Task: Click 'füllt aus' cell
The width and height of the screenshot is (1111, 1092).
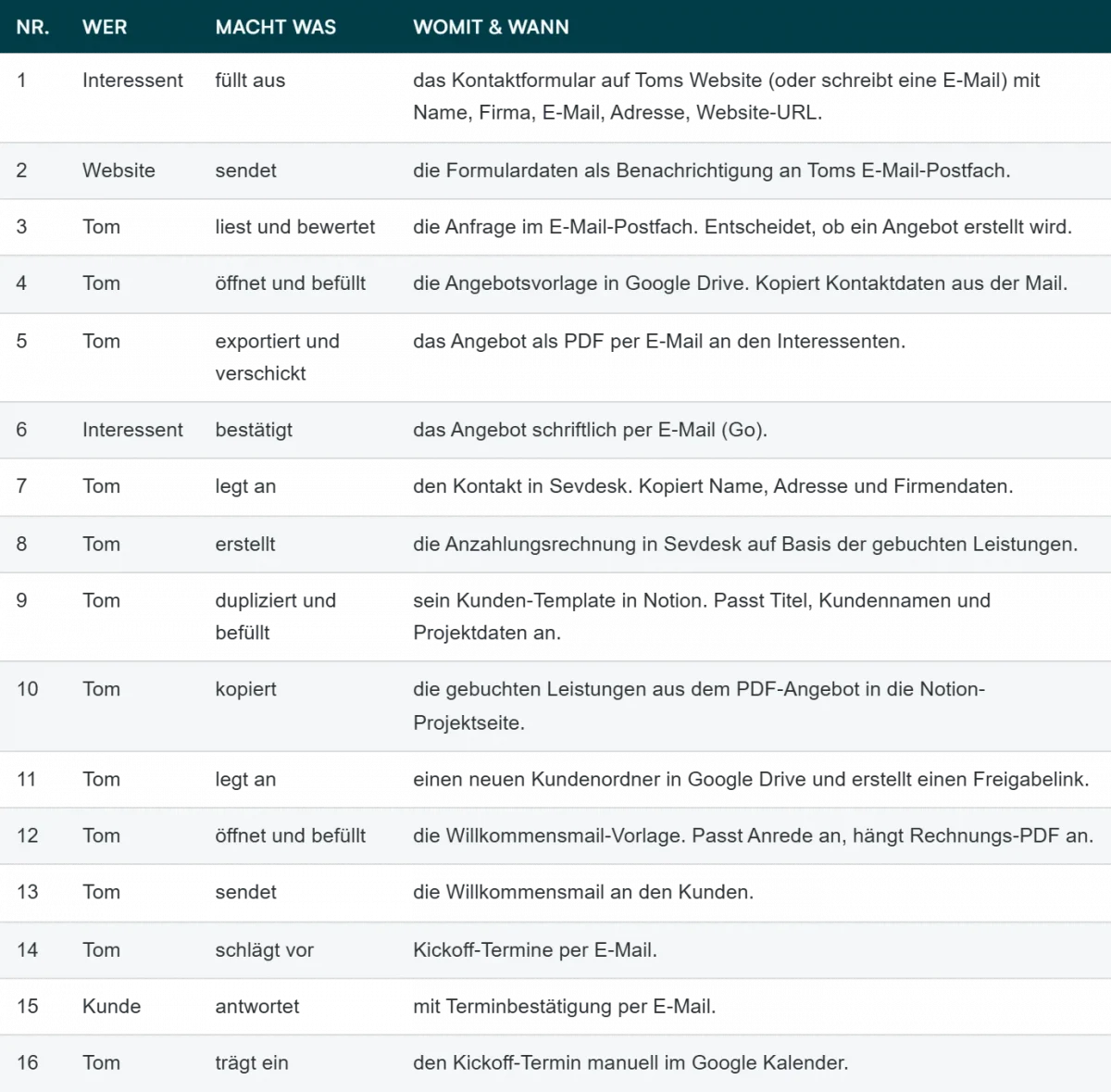Action: point(250,81)
